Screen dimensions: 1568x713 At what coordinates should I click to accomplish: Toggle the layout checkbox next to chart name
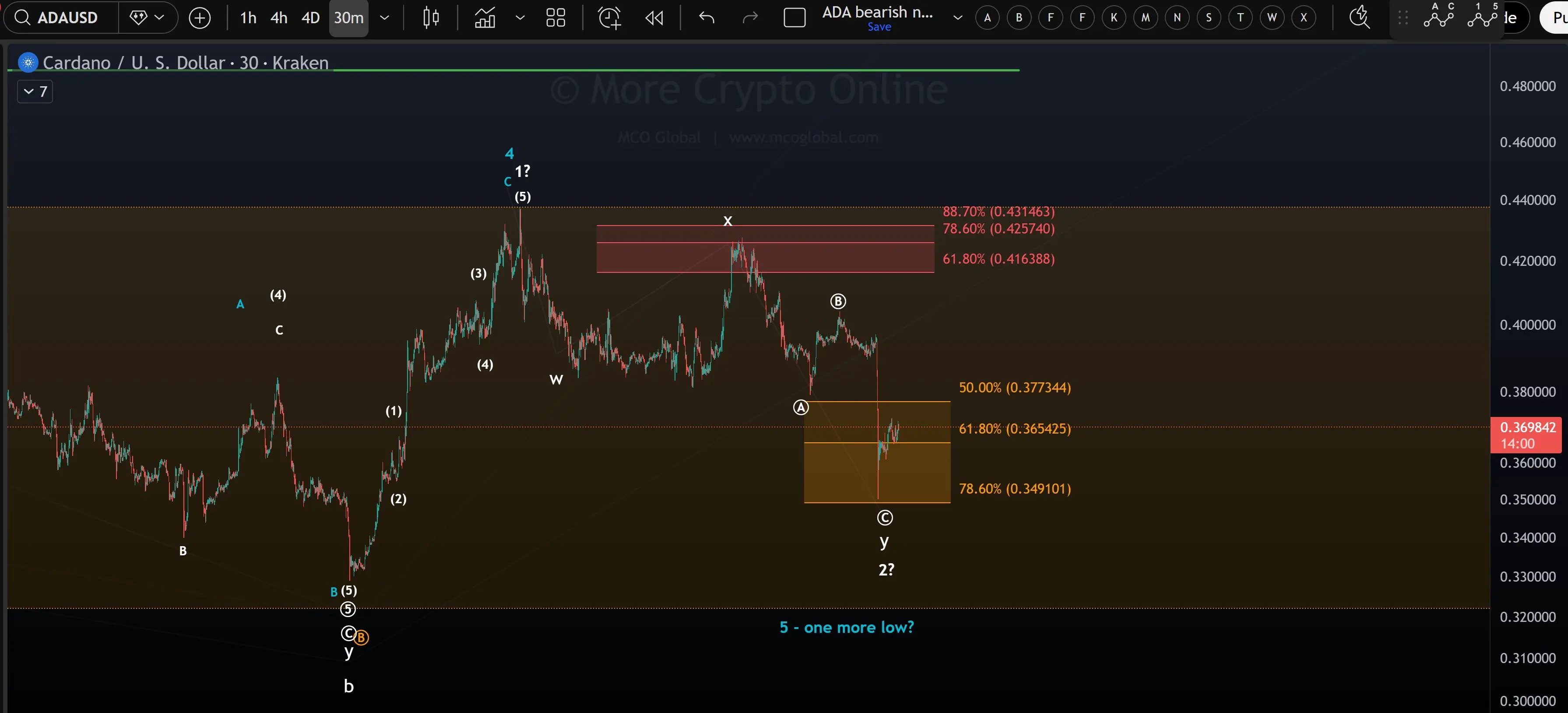[795, 17]
